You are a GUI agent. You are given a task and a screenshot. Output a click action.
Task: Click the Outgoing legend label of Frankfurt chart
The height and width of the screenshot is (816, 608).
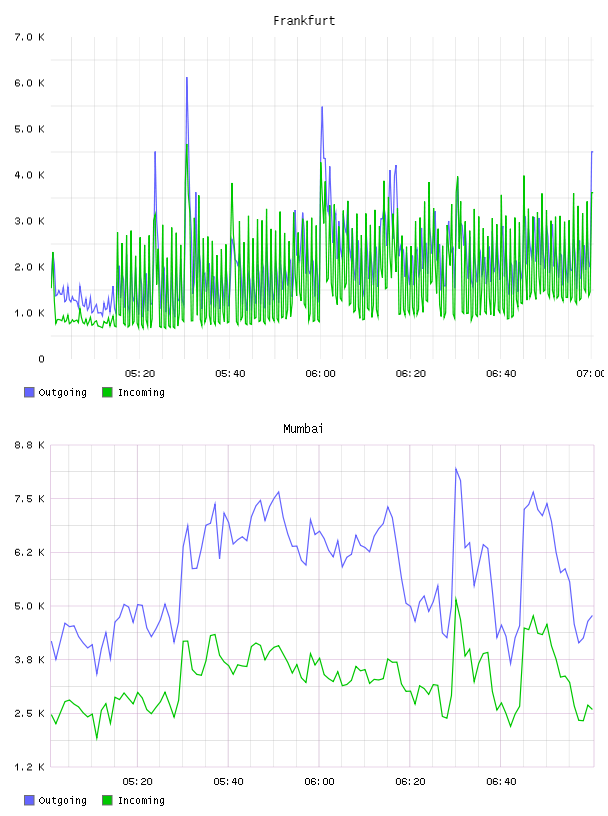(x=62, y=392)
